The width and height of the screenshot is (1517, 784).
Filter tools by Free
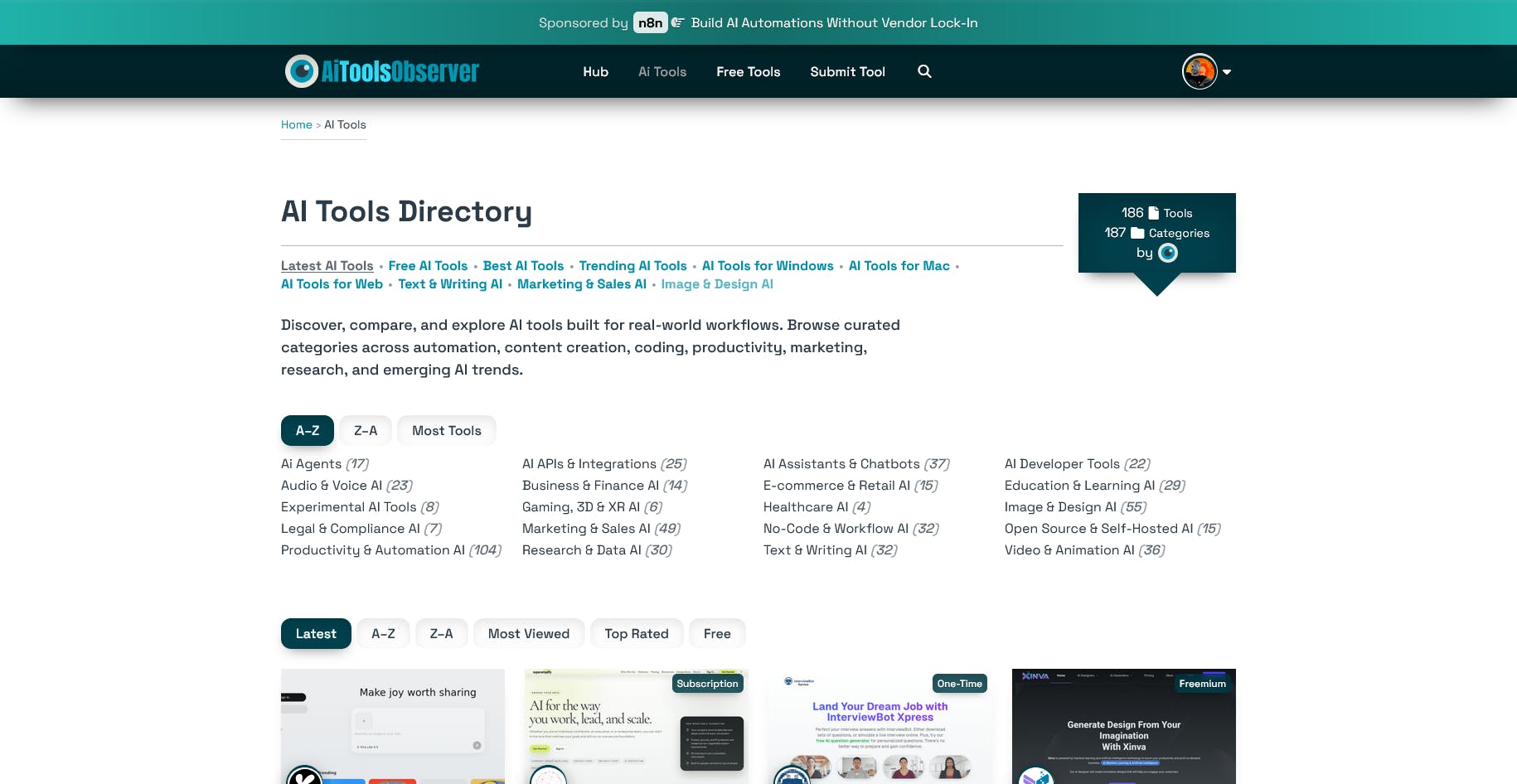(717, 634)
